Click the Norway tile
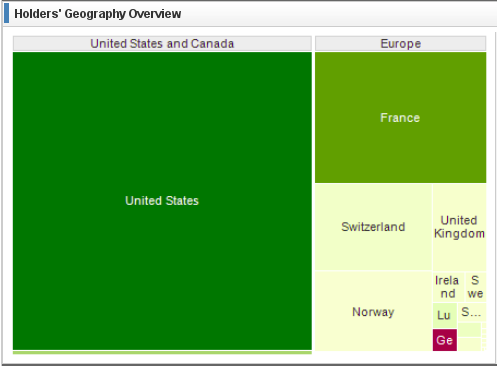This screenshot has height=366, width=497. [373, 311]
